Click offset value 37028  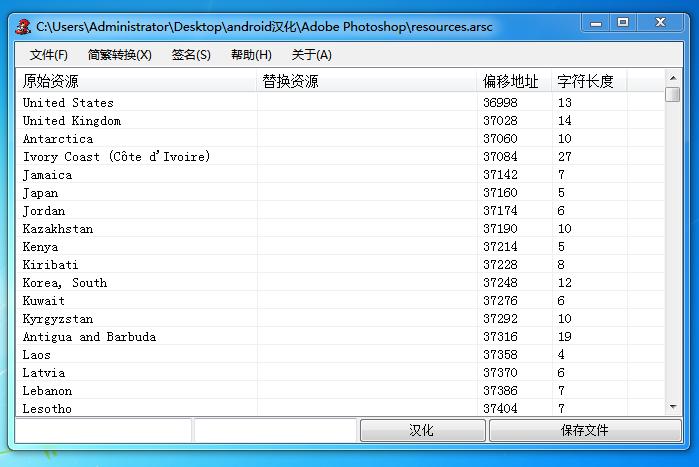[500, 121]
